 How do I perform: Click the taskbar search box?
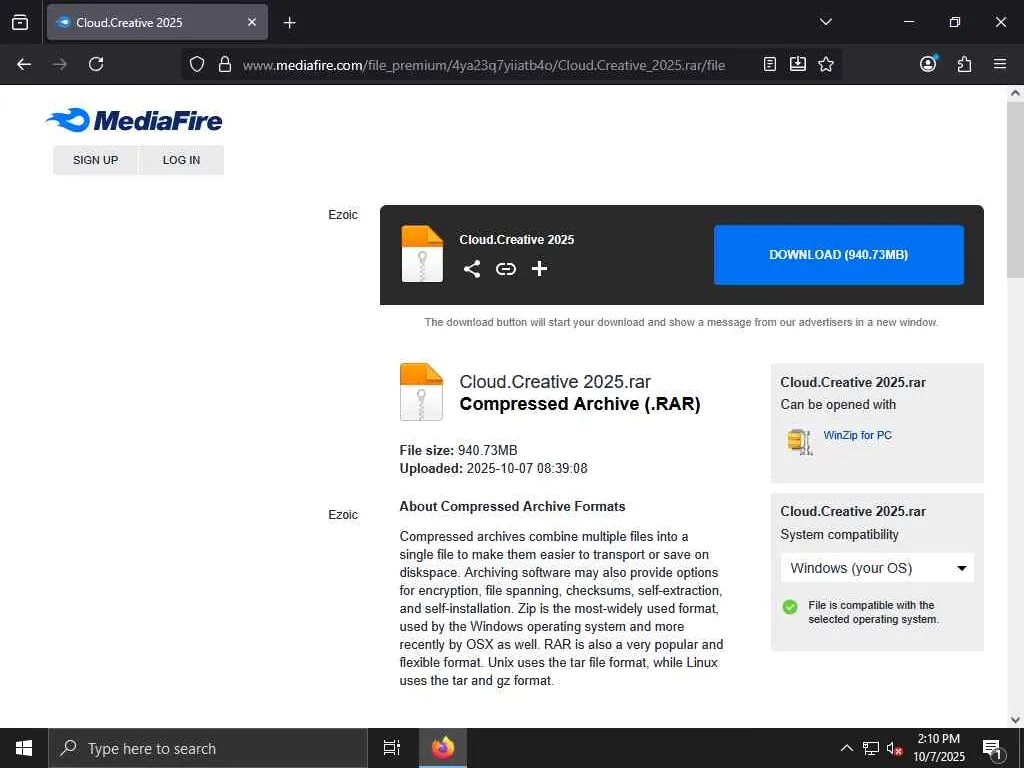208,748
